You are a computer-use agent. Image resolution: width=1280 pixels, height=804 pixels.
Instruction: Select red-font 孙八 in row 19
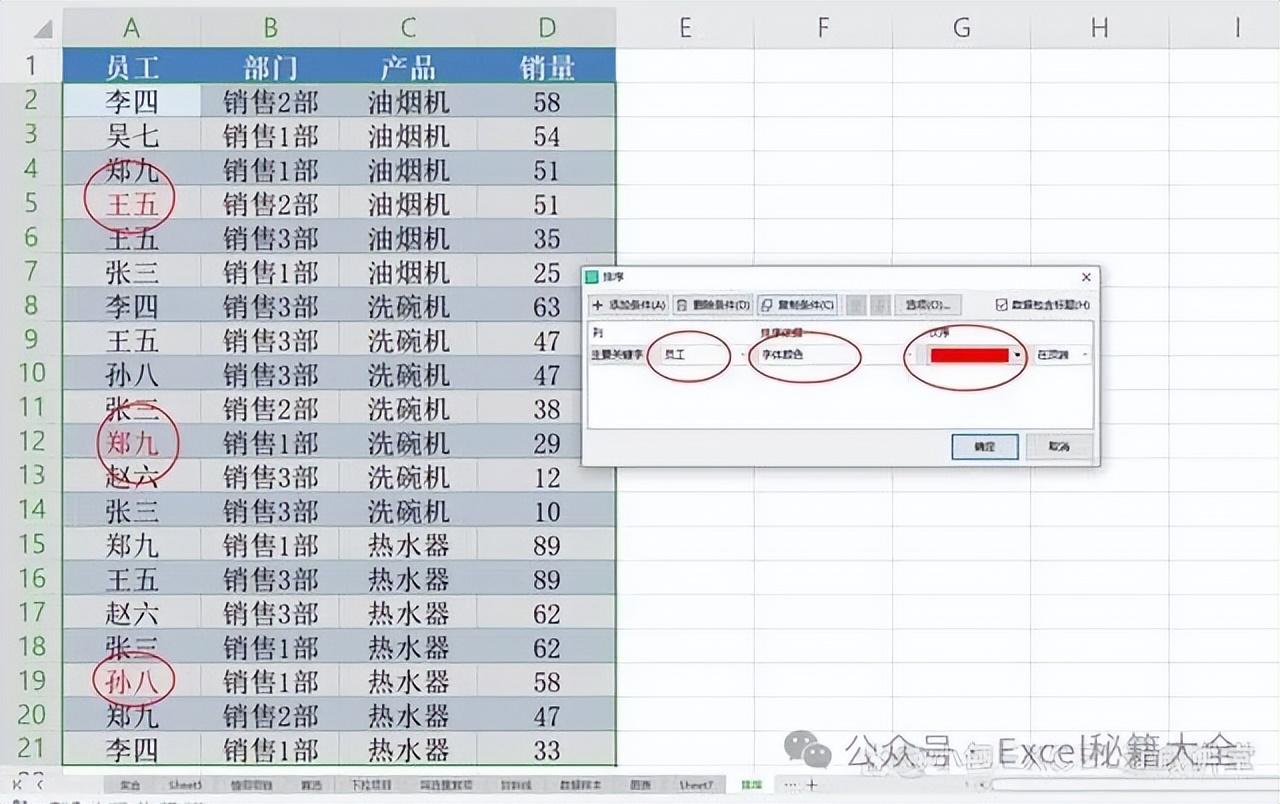point(131,681)
